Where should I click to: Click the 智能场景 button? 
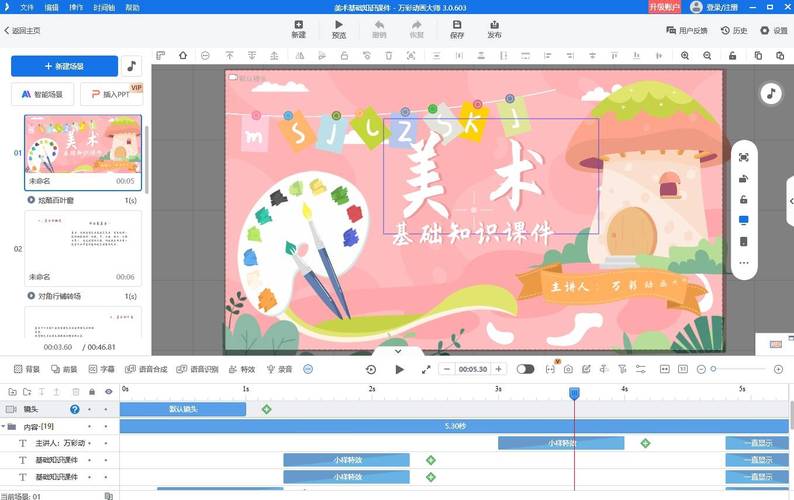(x=42, y=94)
